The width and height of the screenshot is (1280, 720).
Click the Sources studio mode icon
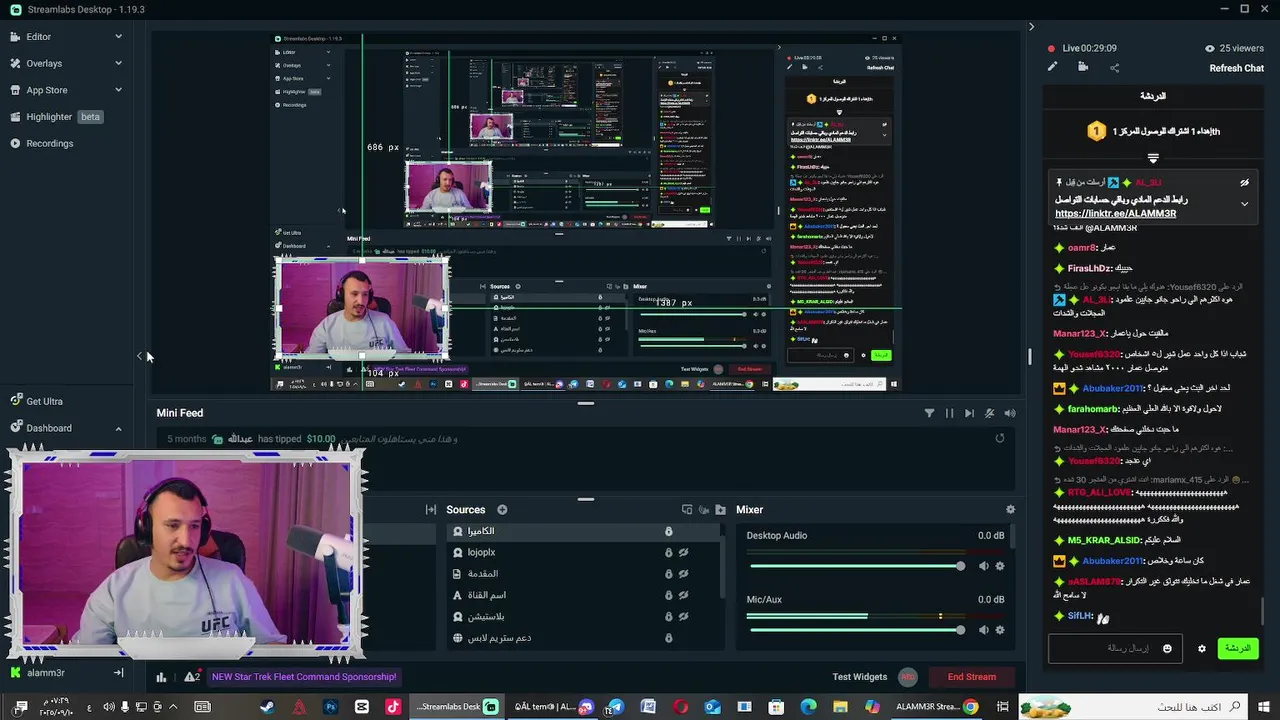[x=686, y=510]
